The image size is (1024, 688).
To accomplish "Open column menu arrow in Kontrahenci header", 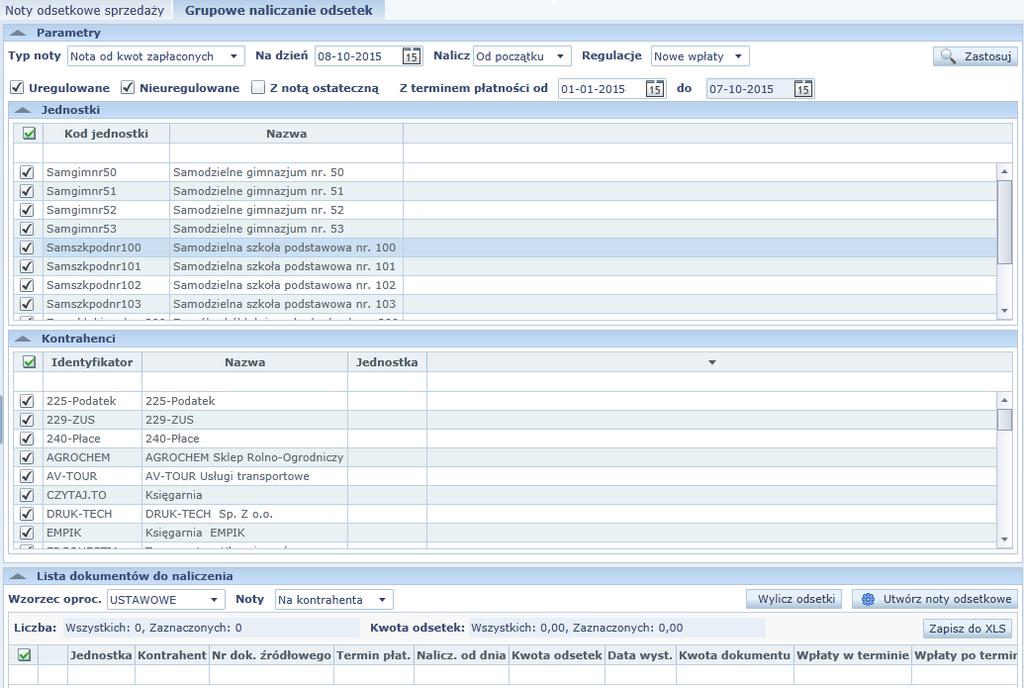I will 712,362.
